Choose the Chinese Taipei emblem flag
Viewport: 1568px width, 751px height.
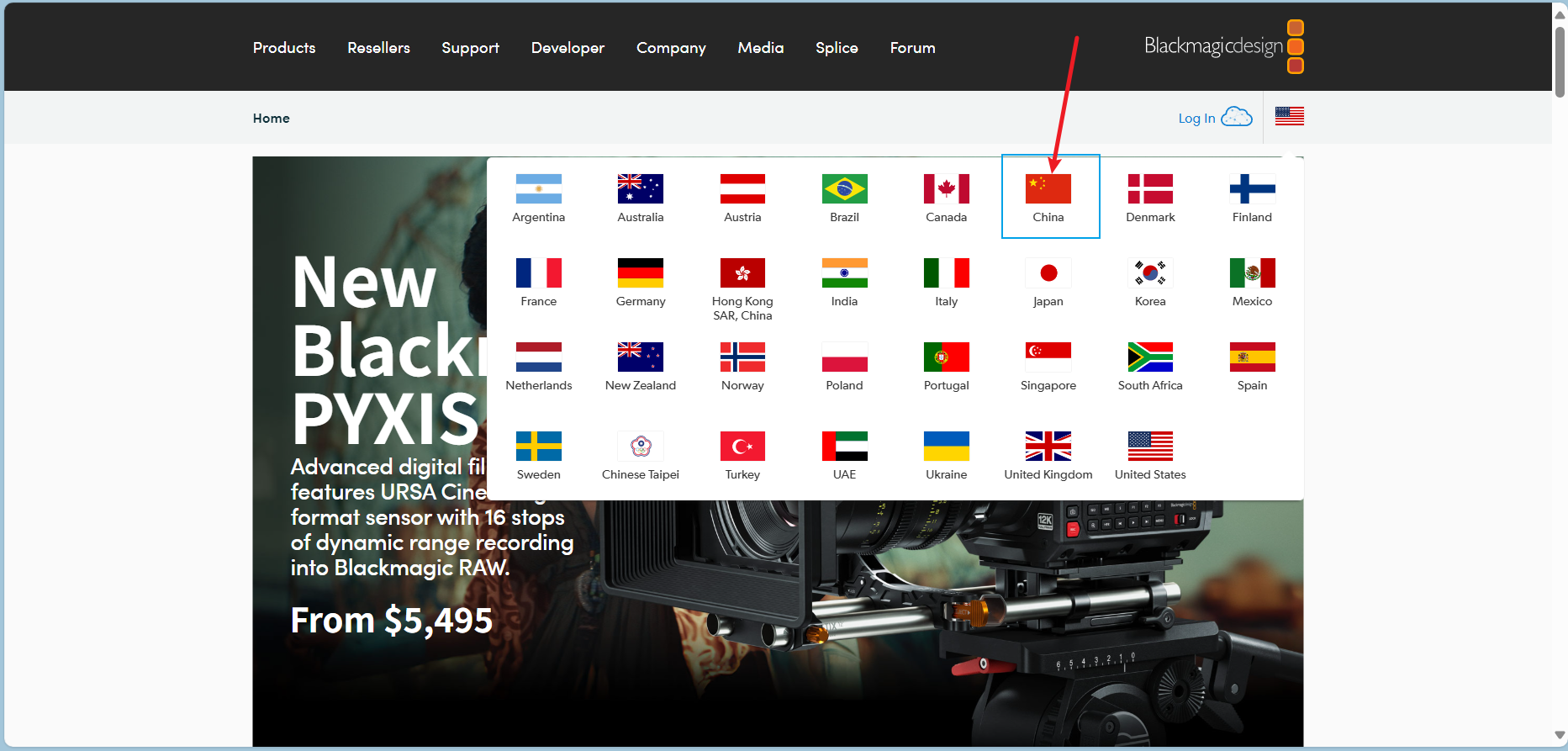[640, 446]
